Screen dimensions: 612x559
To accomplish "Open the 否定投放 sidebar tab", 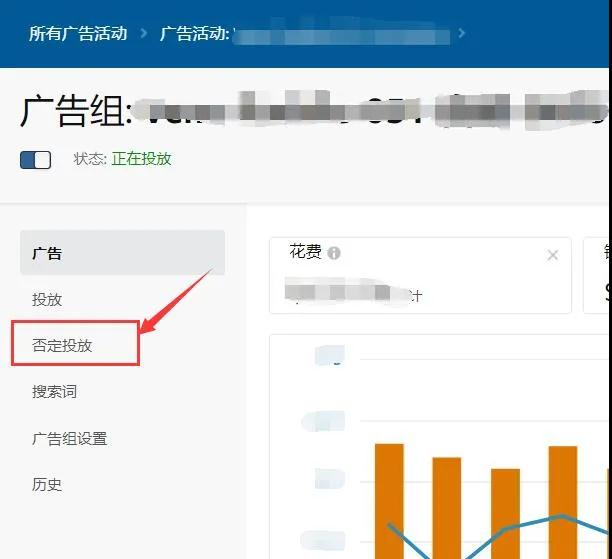I will [62, 345].
